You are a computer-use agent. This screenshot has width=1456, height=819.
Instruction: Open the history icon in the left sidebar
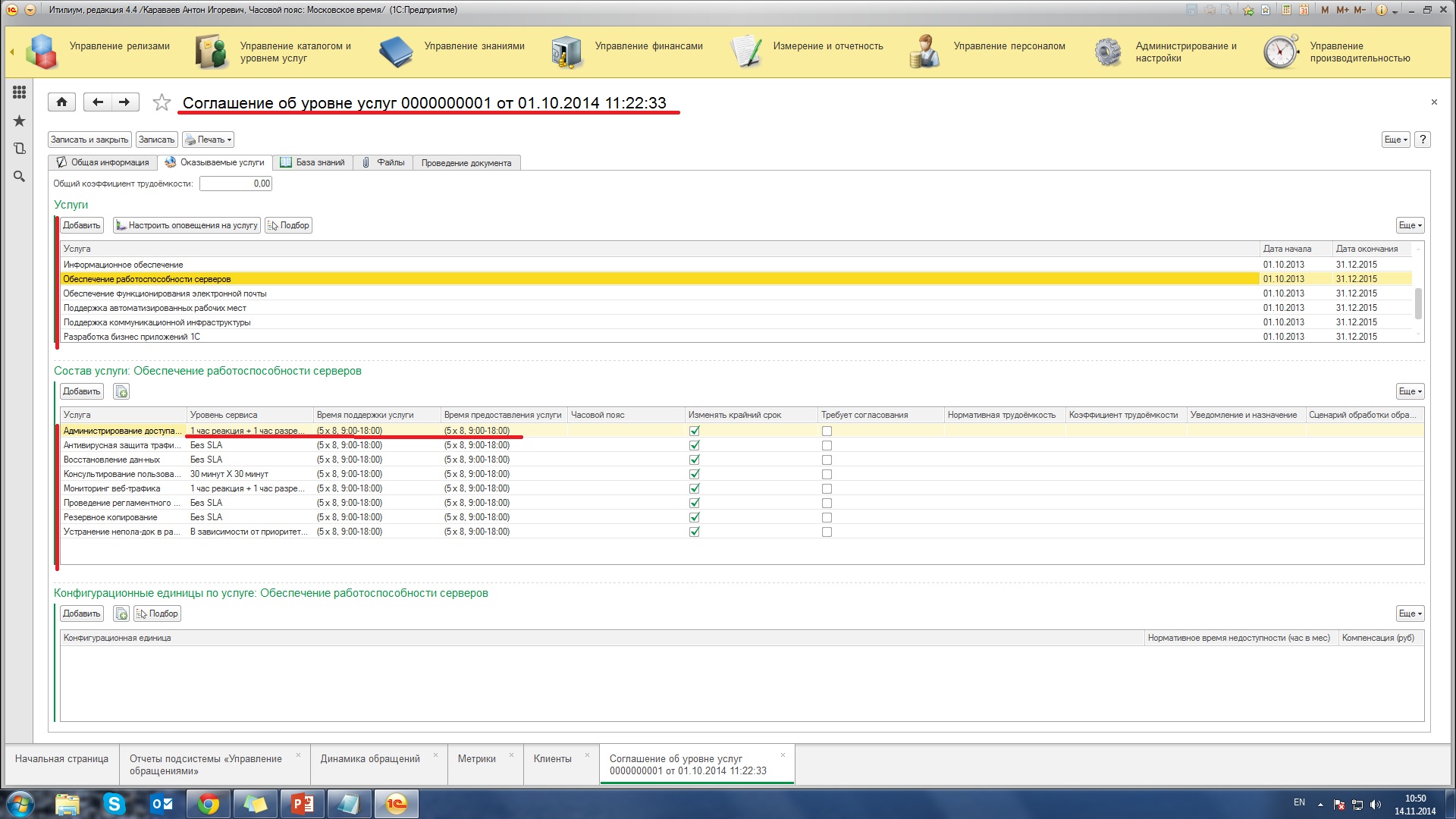pos(19,149)
